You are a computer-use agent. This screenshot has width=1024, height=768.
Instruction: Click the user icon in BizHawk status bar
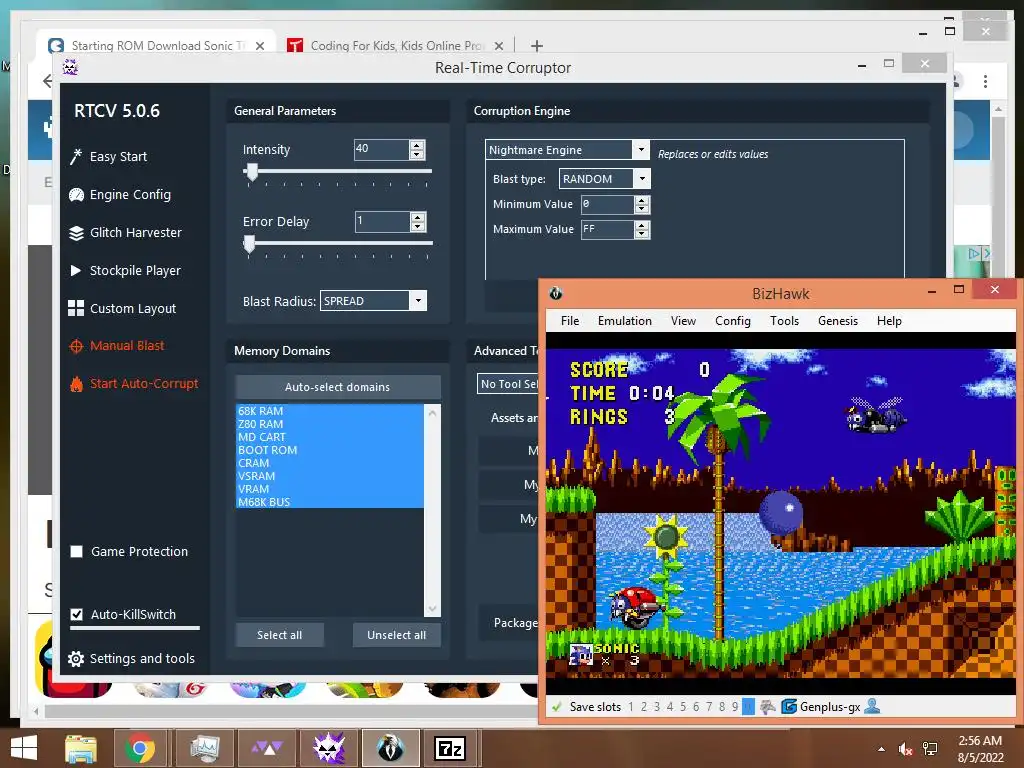pyautogui.click(x=872, y=706)
